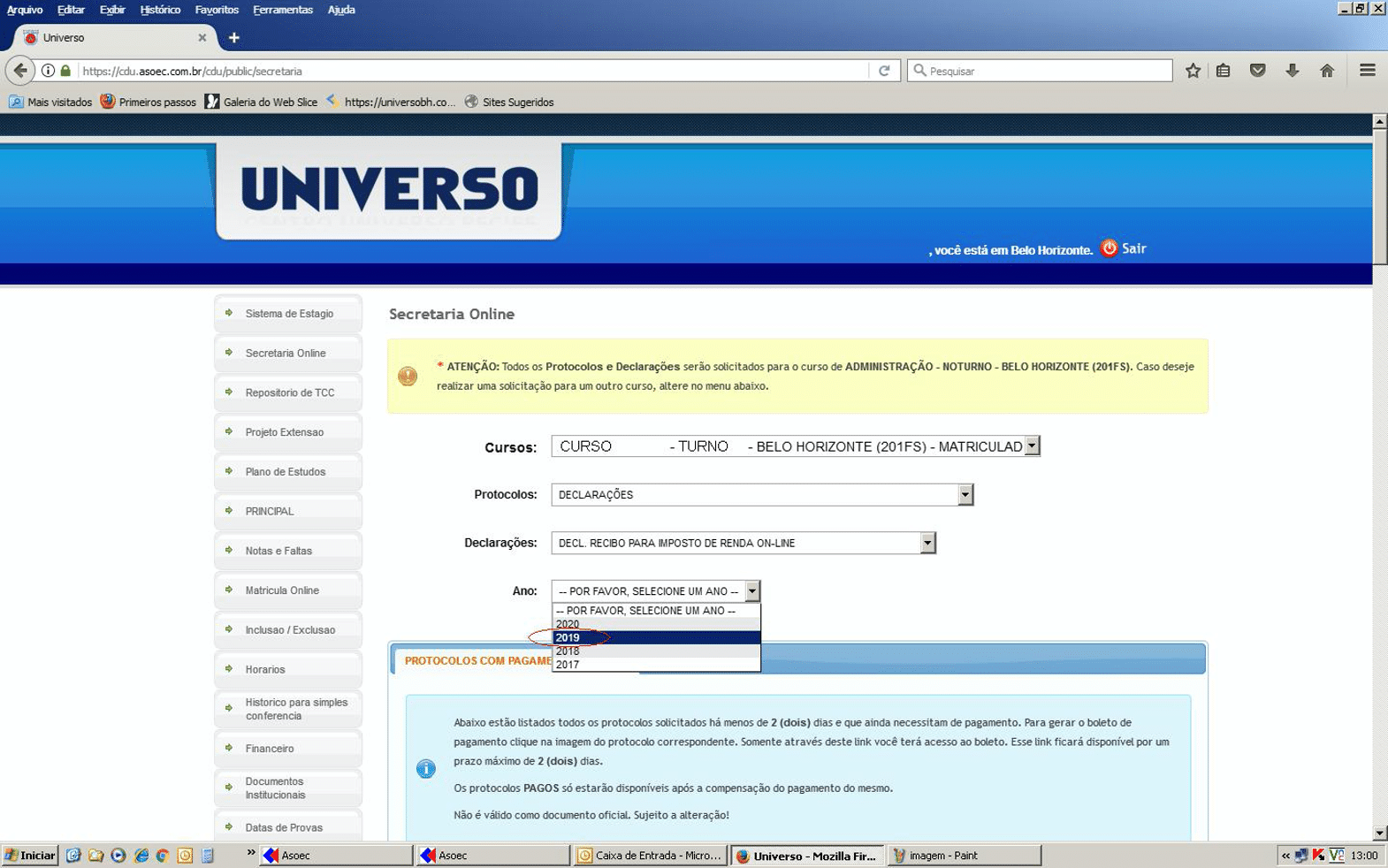Screen dimensions: 1388x868
Task: Open the Windows Iniciar start button
Action: click(30, 855)
